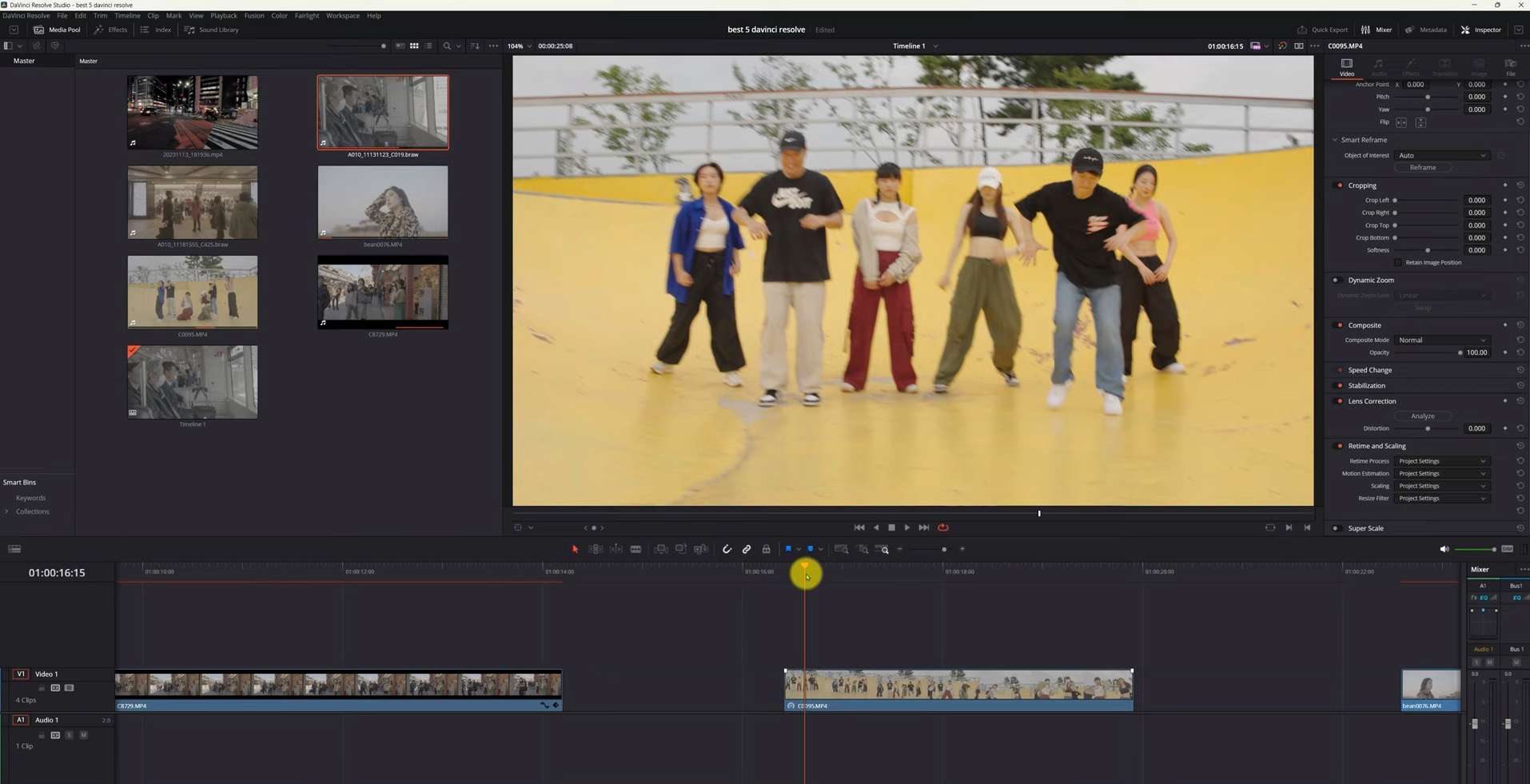
Task: Adjust the timeline zoom slider
Action: tap(930, 549)
